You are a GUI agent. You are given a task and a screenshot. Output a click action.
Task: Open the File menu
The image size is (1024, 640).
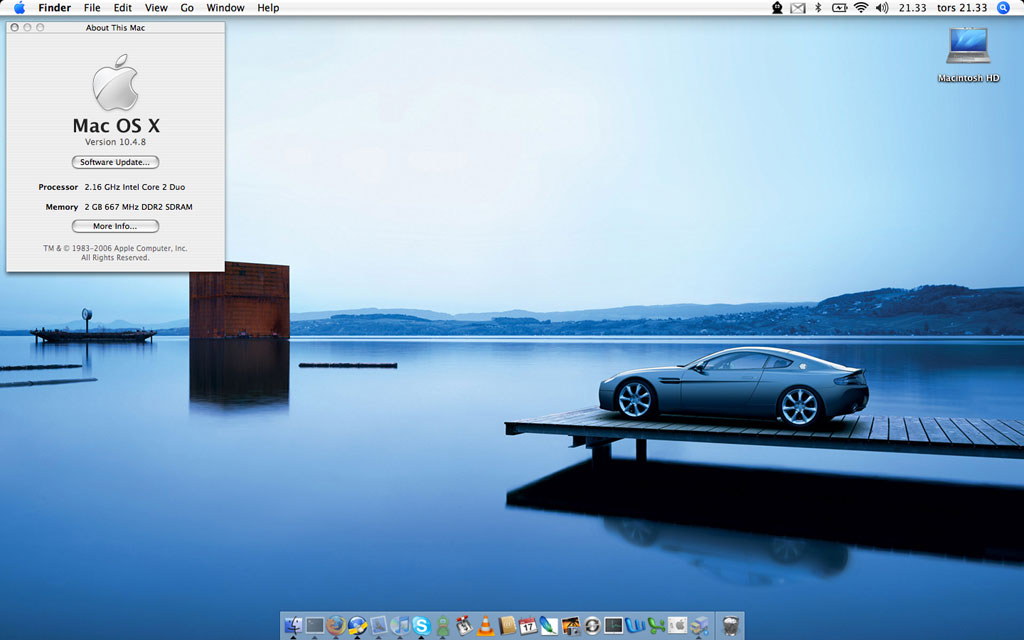[x=92, y=8]
